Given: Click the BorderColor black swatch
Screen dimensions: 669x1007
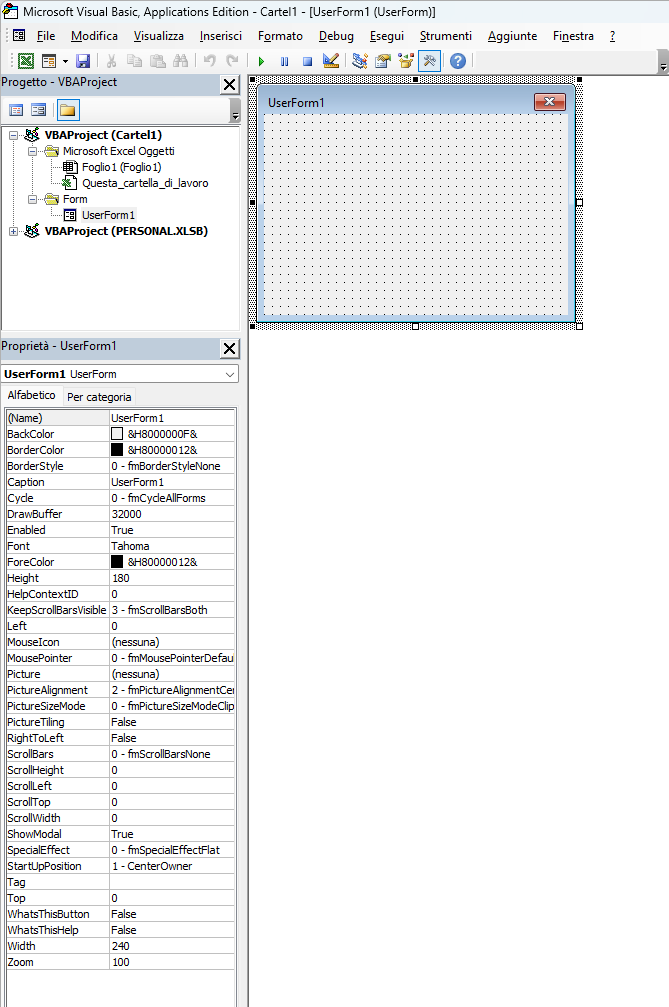Looking at the screenshot, I should click(117, 450).
